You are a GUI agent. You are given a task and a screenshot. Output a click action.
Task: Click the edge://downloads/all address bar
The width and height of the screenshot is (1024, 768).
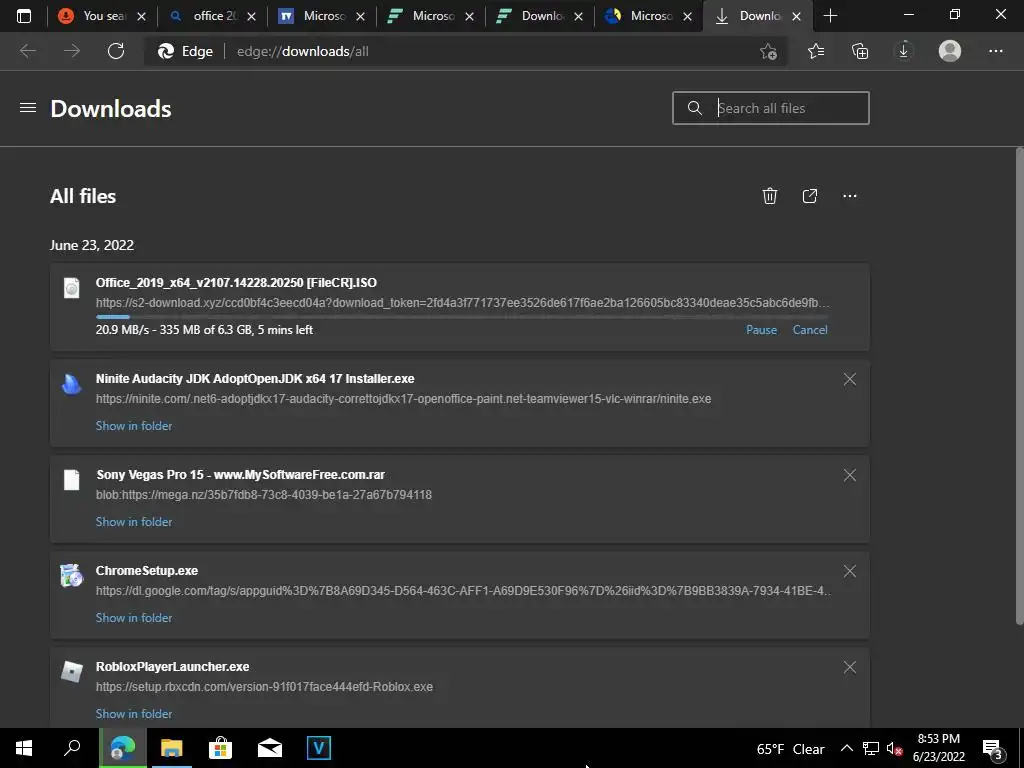click(x=465, y=51)
